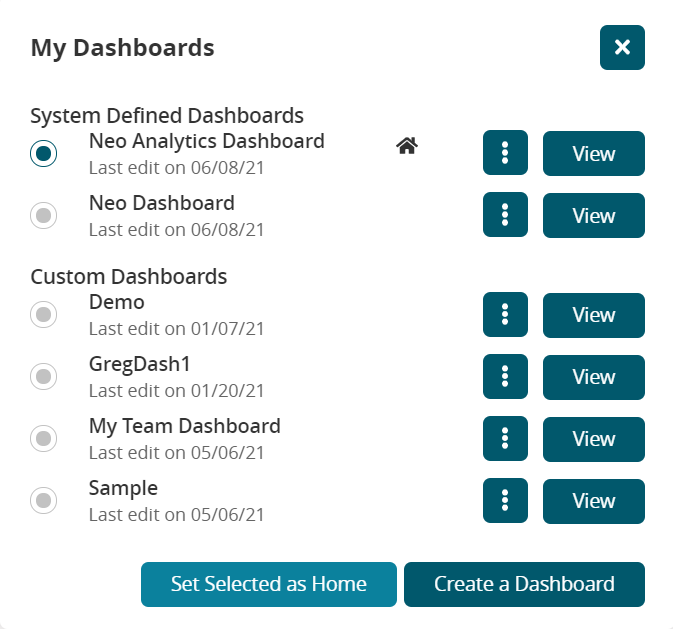Select the Neo Dashboard radio button
673x629 pixels.
tap(44, 215)
